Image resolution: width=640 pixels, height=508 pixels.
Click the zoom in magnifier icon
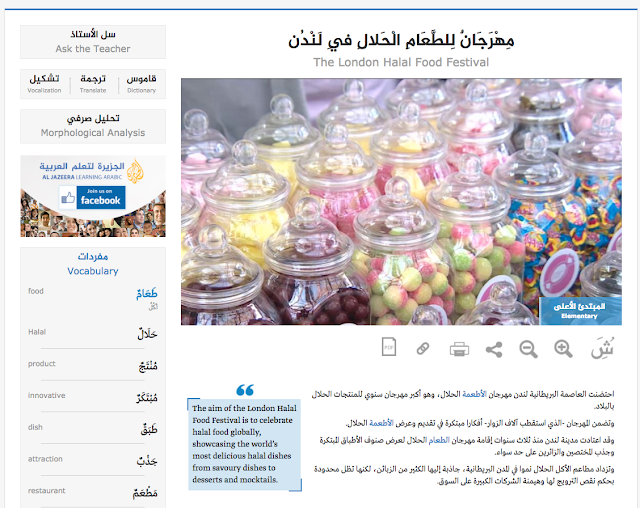tap(563, 349)
